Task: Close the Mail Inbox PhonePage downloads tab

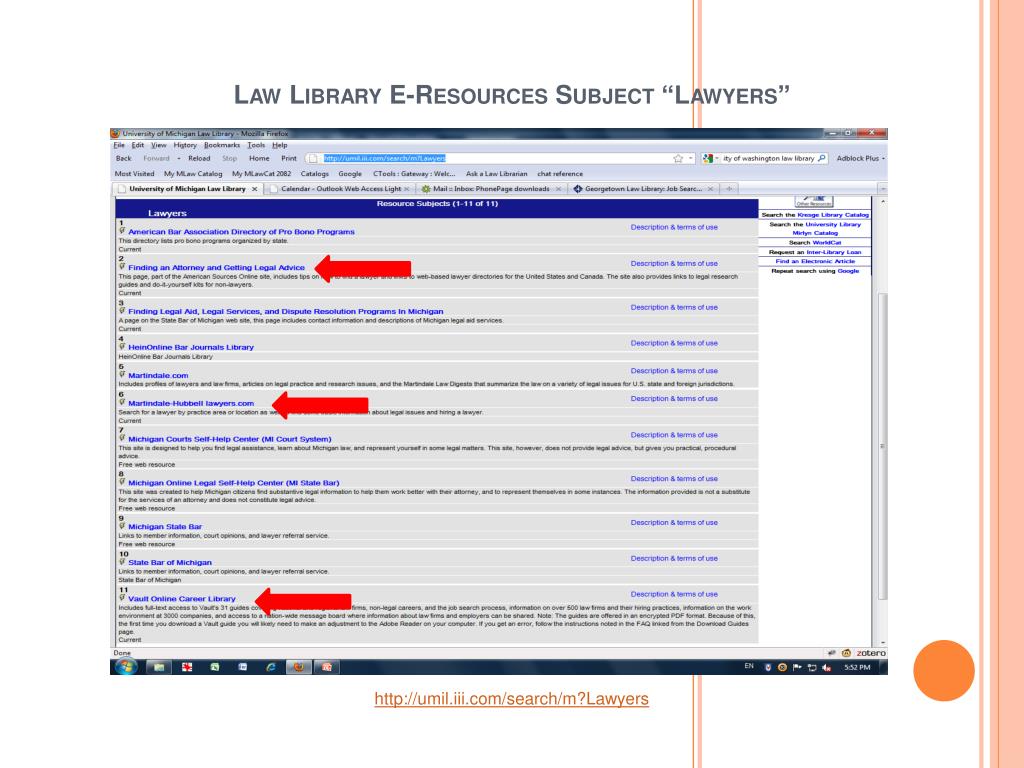Action: click(x=558, y=189)
